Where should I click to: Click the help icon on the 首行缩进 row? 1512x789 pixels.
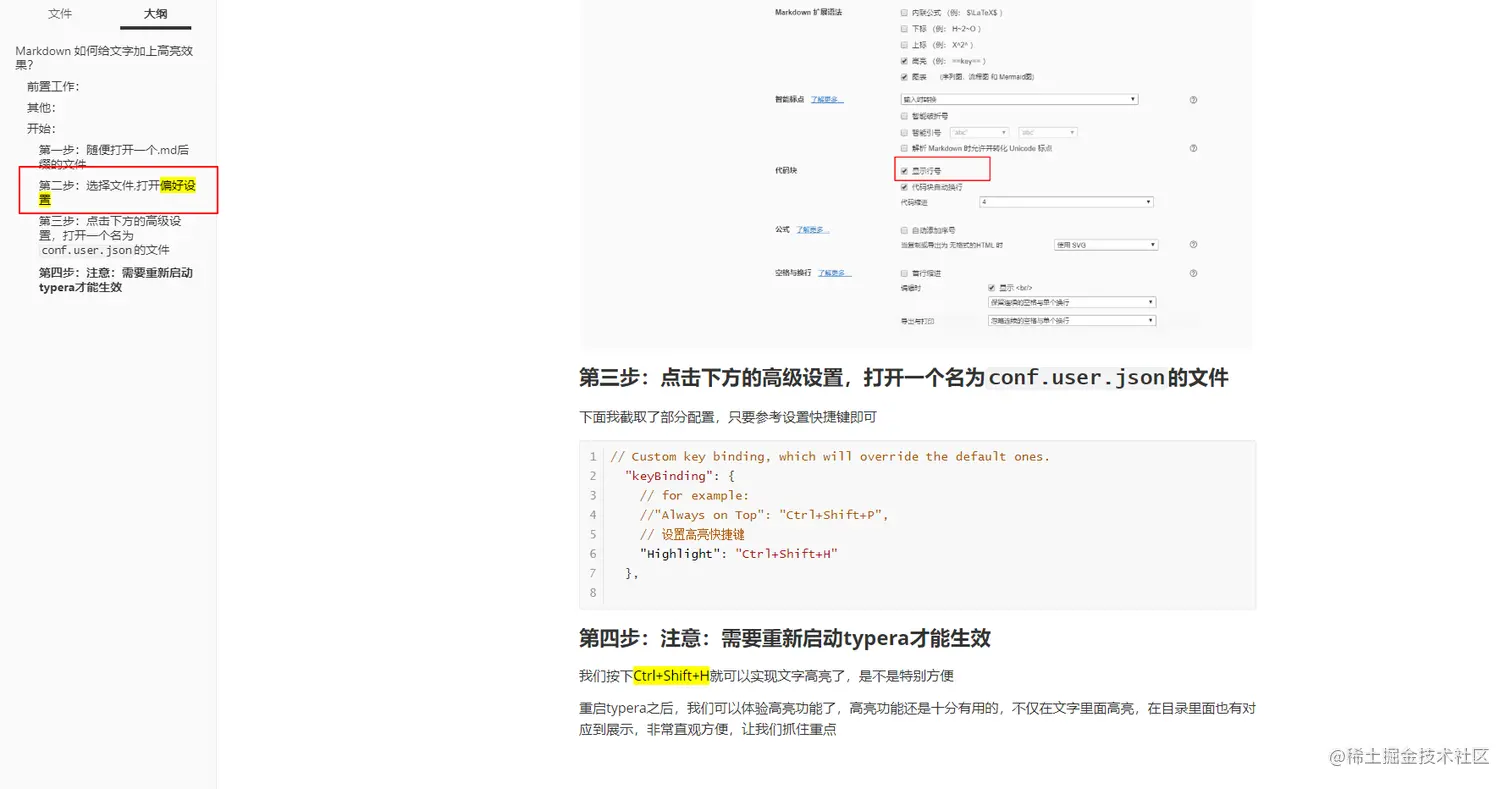(x=1193, y=273)
